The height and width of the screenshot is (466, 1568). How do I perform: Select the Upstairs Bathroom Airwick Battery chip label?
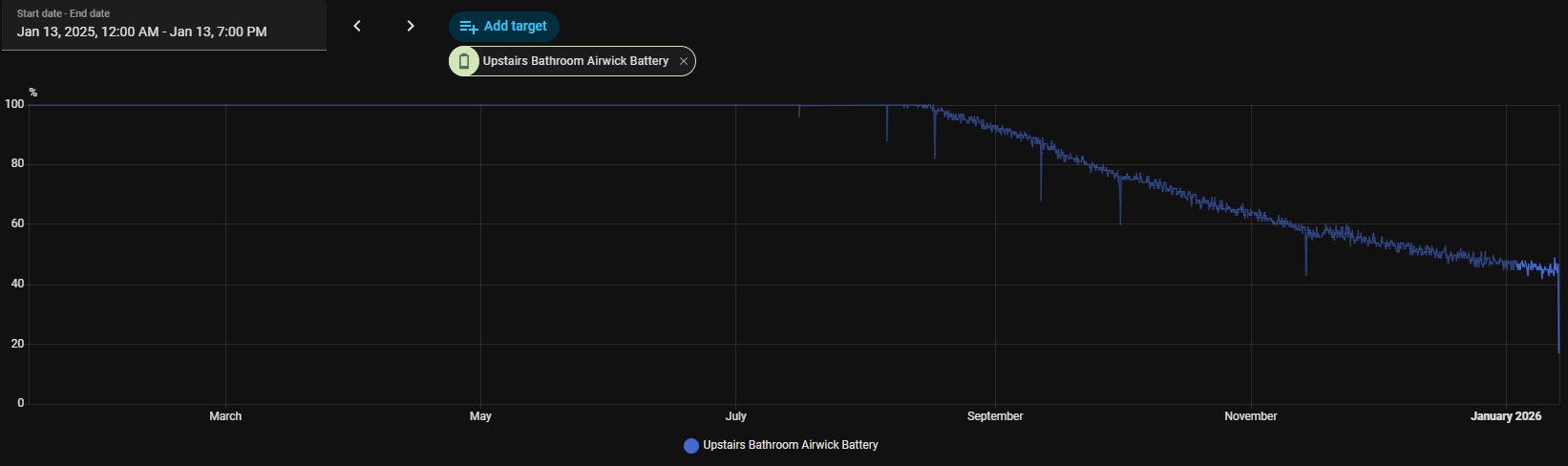[576, 61]
